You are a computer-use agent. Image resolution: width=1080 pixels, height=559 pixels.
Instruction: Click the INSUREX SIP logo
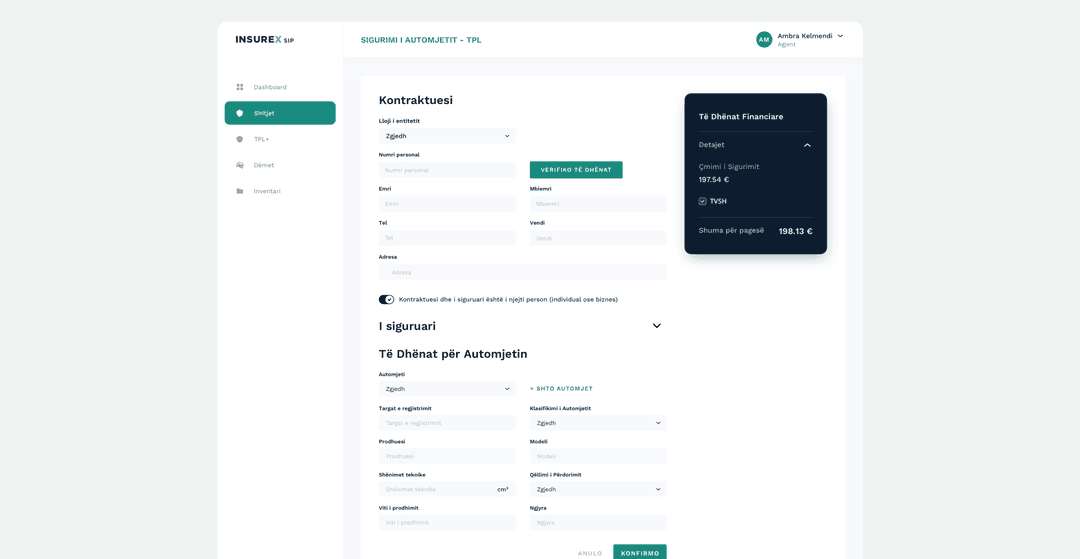pyautogui.click(x=265, y=40)
